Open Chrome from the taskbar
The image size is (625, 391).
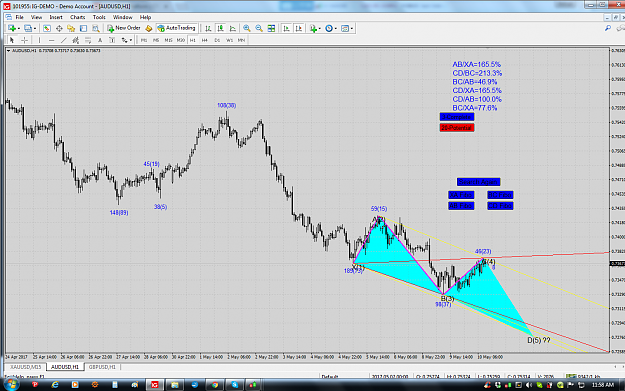pyautogui.click(x=215, y=385)
